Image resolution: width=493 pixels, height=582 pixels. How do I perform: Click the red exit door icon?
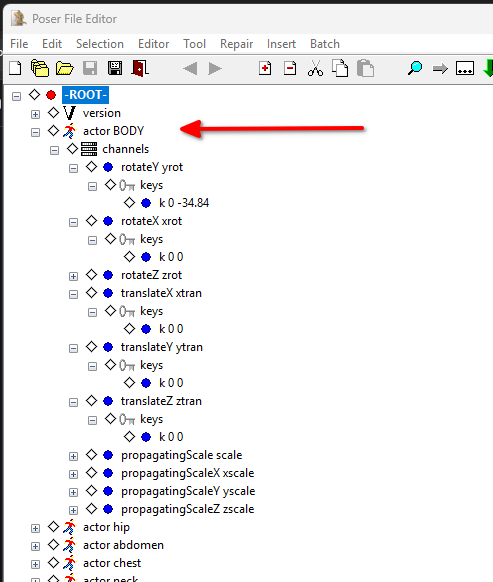click(x=140, y=68)
